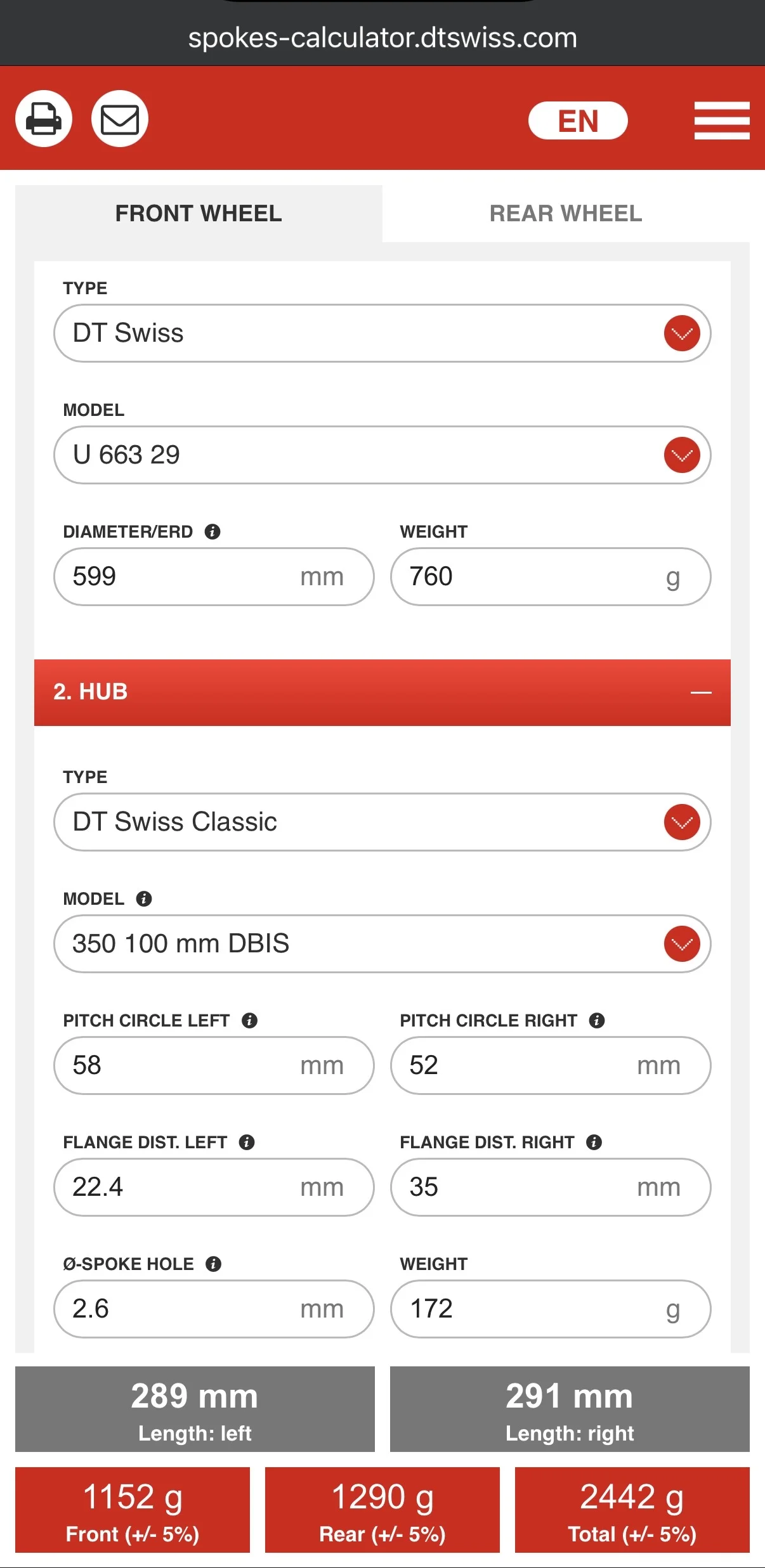Show info for Pitch Circle Left

pos(249,1020)
